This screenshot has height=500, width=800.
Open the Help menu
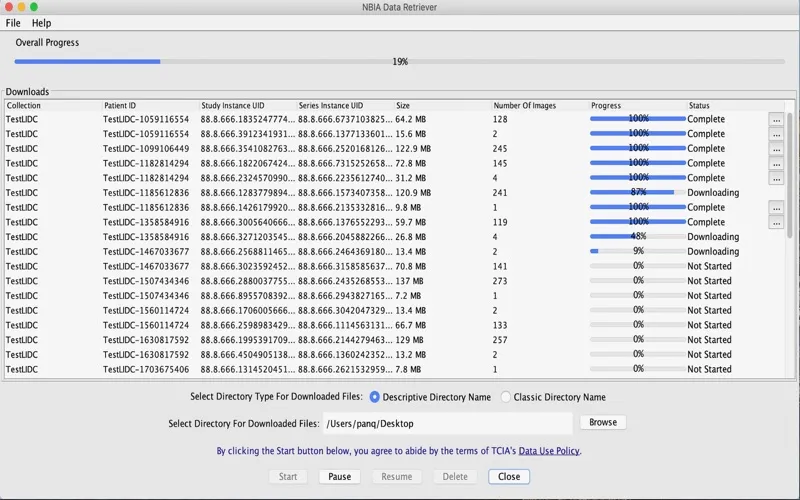pos(41,23)
